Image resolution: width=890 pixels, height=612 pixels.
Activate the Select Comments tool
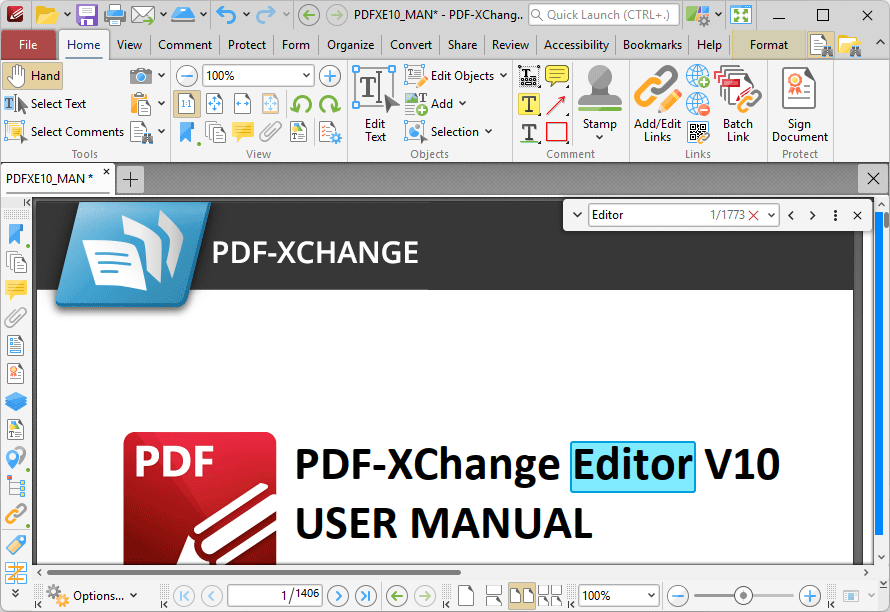pyautogui.click(x=64, y=132)
